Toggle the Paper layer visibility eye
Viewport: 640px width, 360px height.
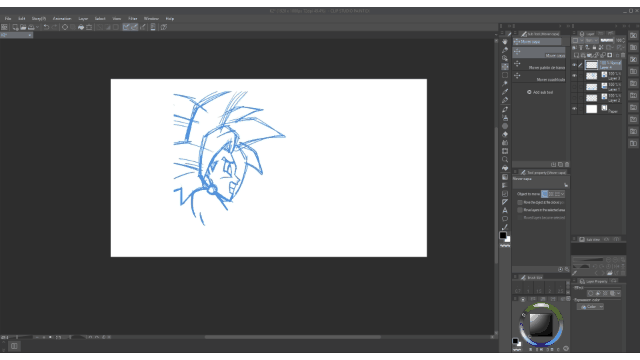574,109
